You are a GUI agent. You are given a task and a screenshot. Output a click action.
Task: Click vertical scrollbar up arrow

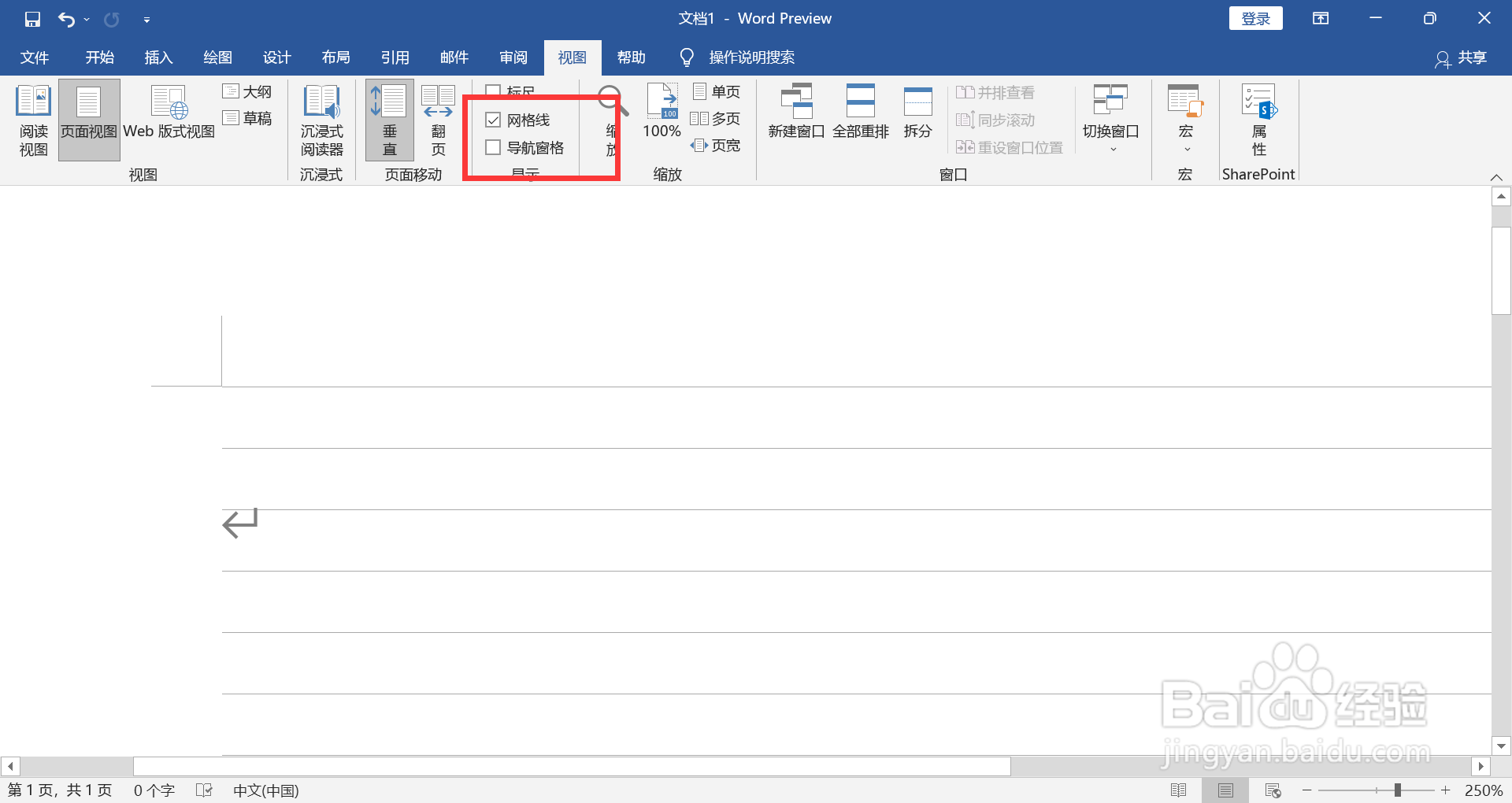coord(1501,196)
